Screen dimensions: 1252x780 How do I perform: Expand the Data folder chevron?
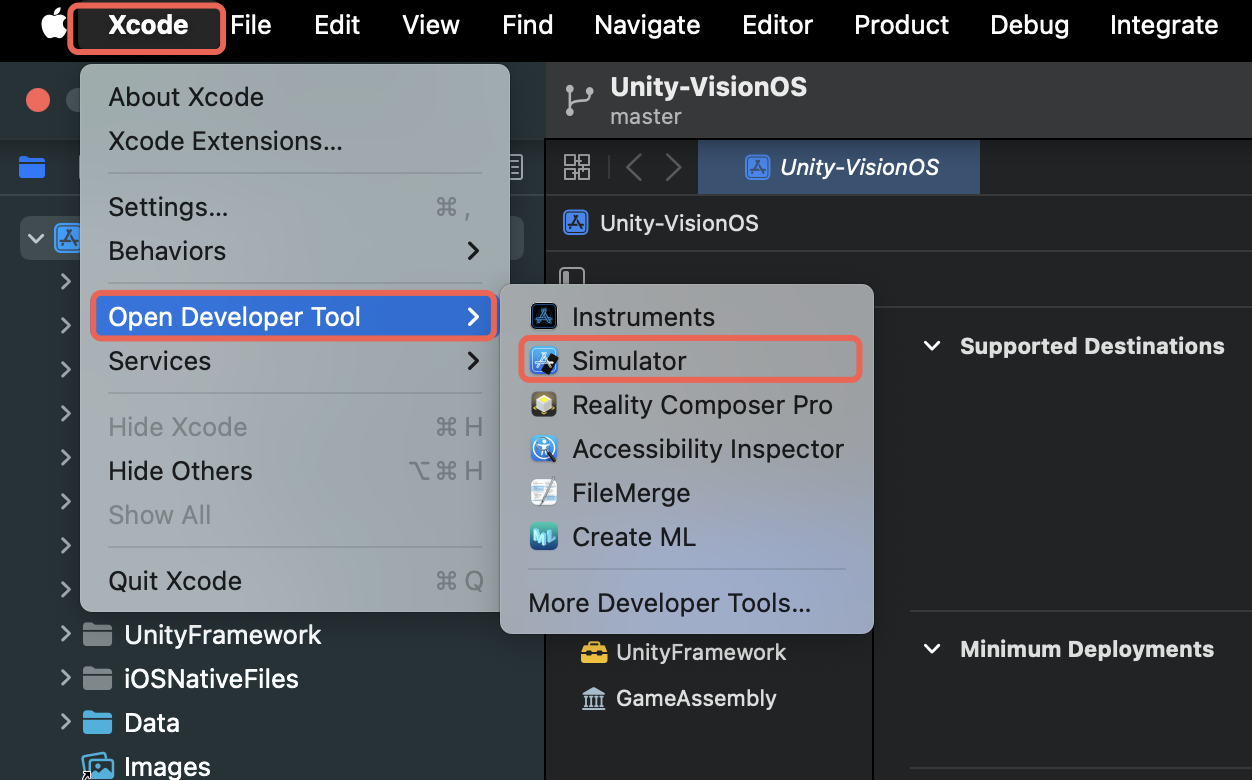pos(65,722)
